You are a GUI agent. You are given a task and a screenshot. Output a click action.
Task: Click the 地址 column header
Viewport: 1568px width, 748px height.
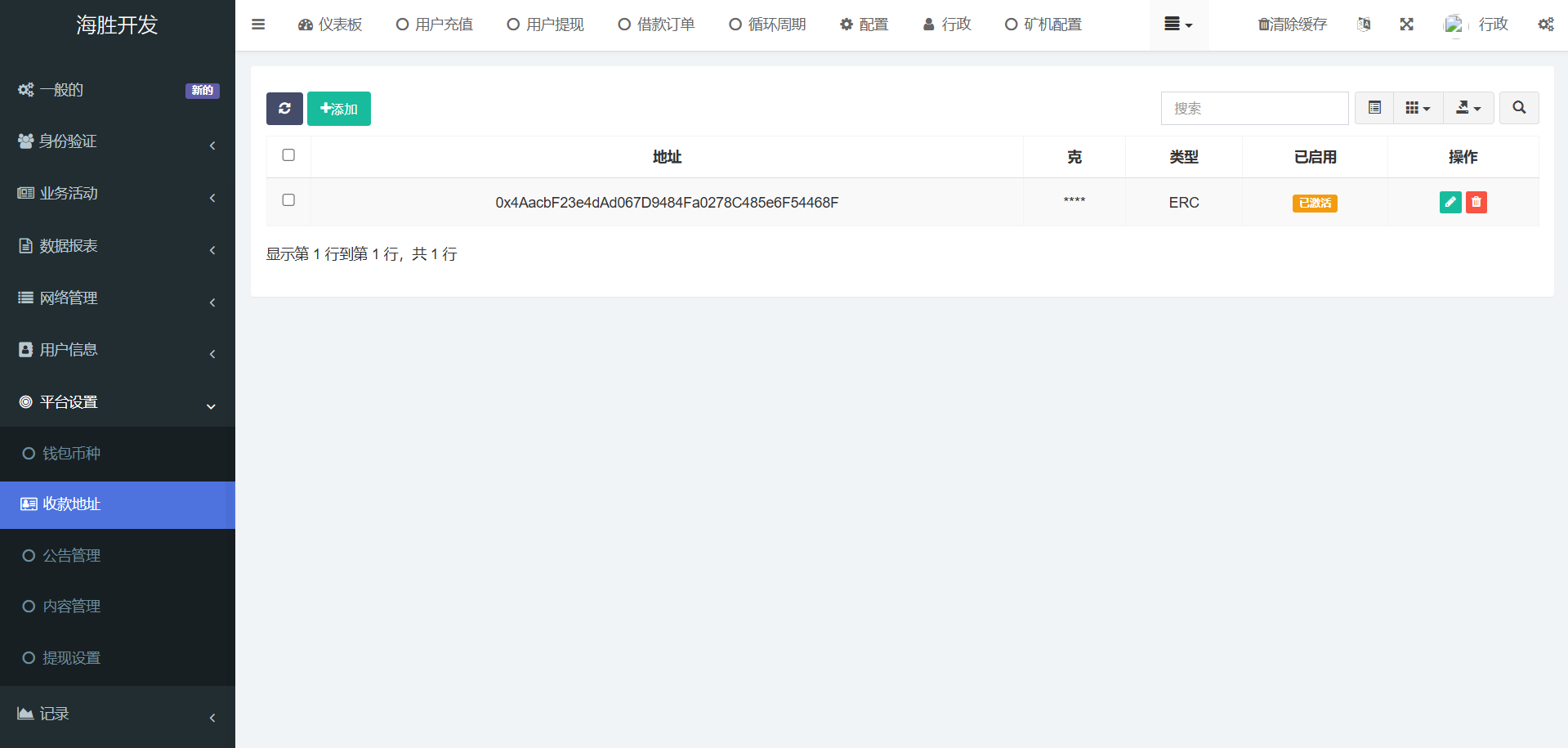pyautogui.click(x=667, y=157)
